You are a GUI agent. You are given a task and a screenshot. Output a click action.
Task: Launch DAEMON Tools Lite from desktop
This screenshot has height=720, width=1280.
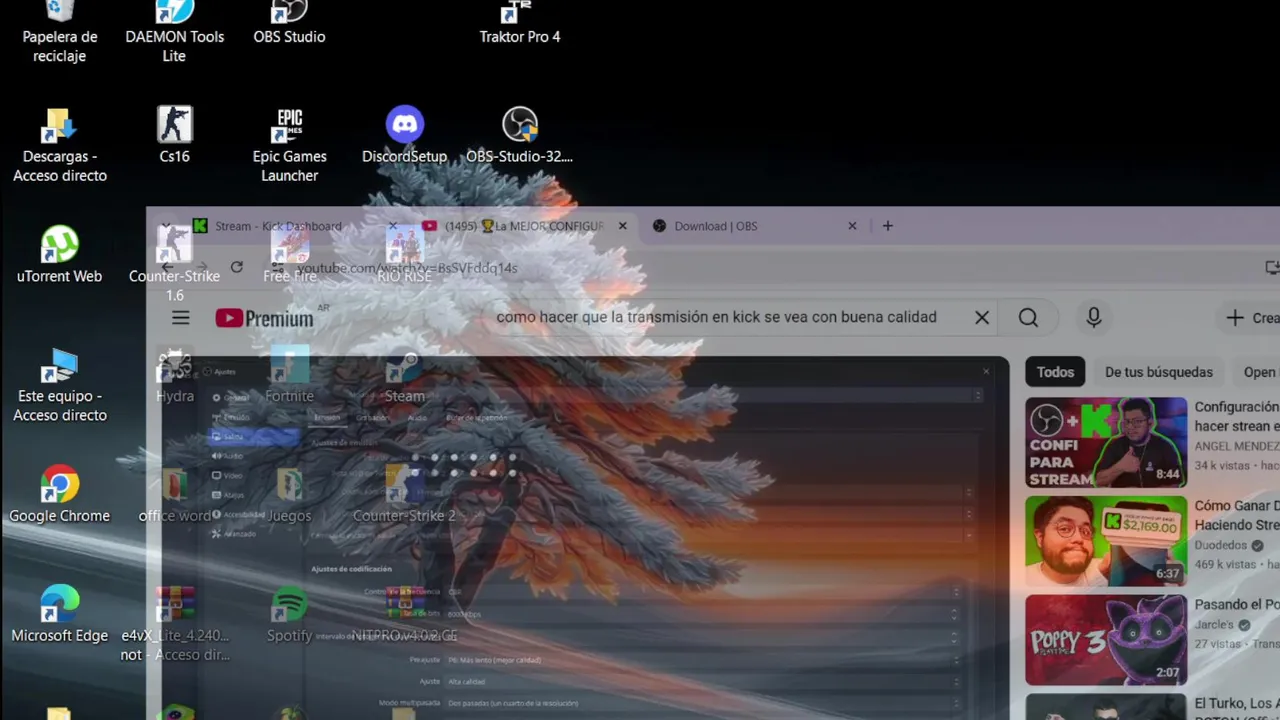point(174,30)
